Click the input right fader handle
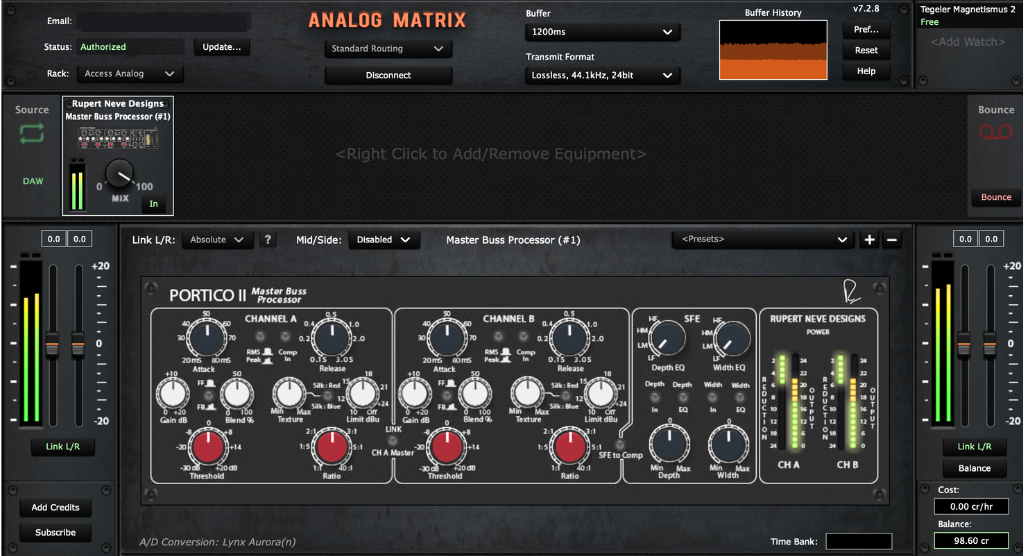The width and height of the screenshot is (1024, 556). (78, 344)
